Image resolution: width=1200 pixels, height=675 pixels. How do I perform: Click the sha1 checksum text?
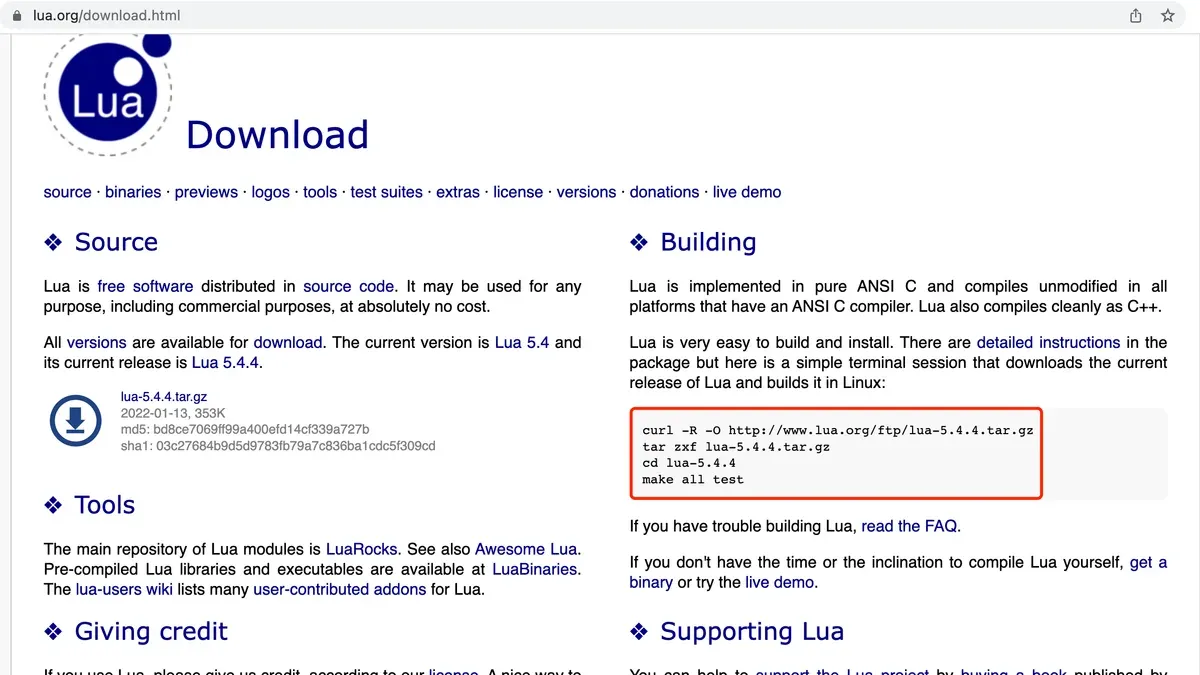pyautogui.click(x=278, y=446)
